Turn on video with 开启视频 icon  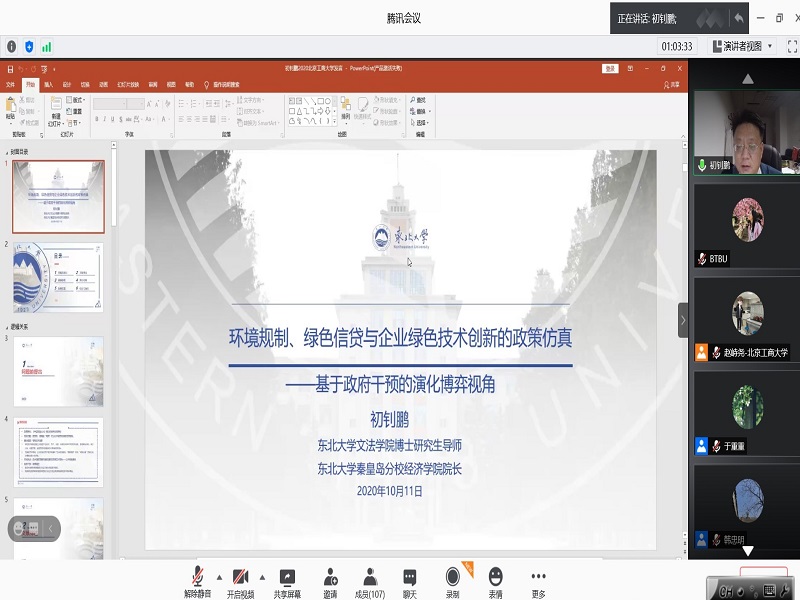[240, 576]
